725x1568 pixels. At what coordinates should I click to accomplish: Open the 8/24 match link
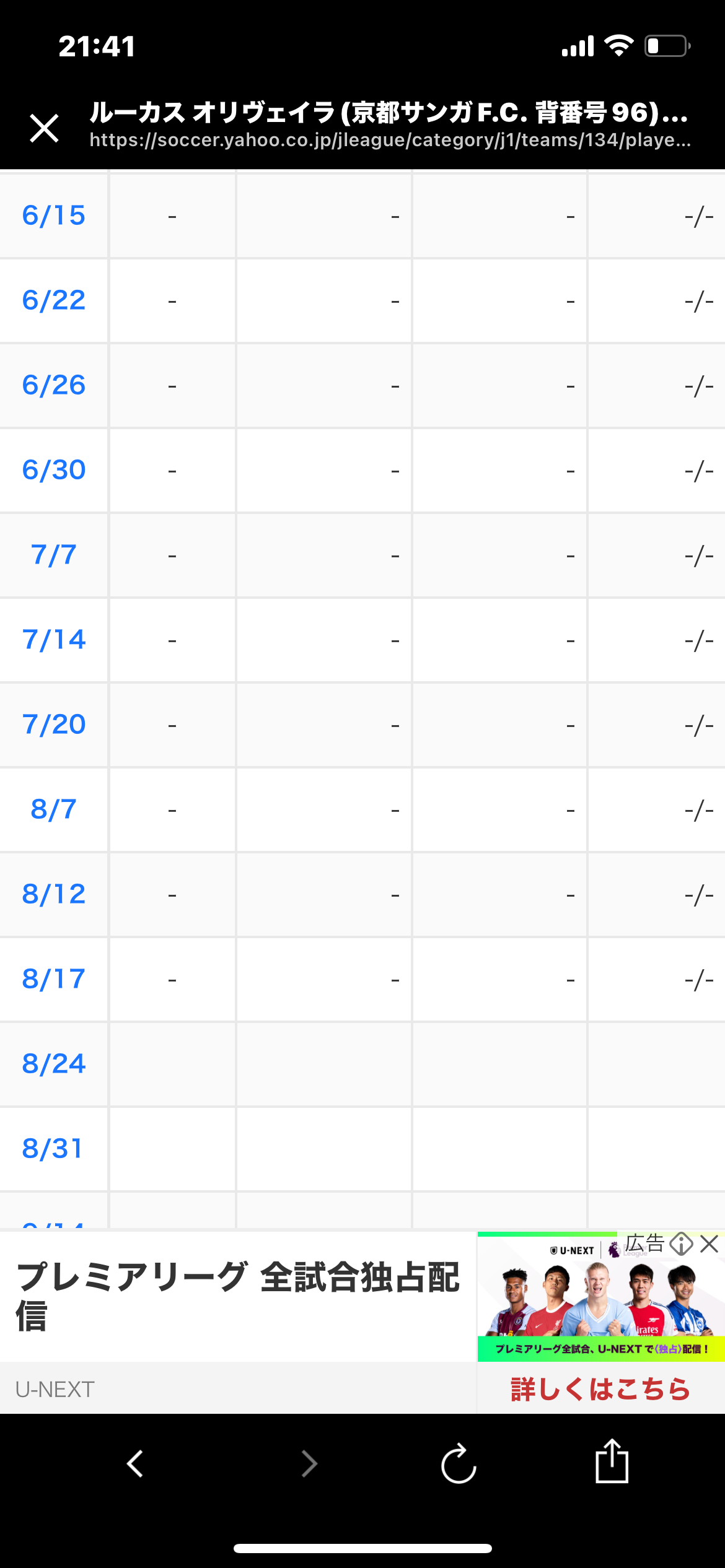(x=54, y=1064)
